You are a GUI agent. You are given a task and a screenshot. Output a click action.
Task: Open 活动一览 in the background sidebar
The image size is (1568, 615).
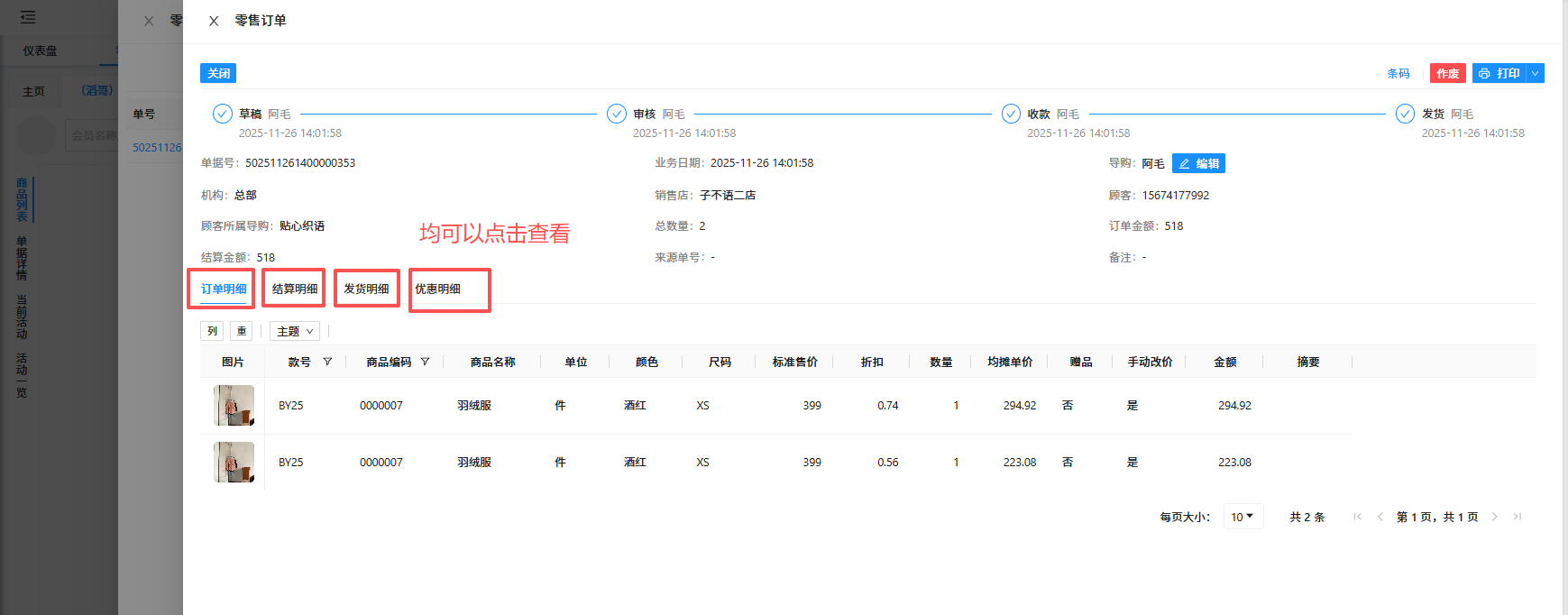tap(22, 375)
